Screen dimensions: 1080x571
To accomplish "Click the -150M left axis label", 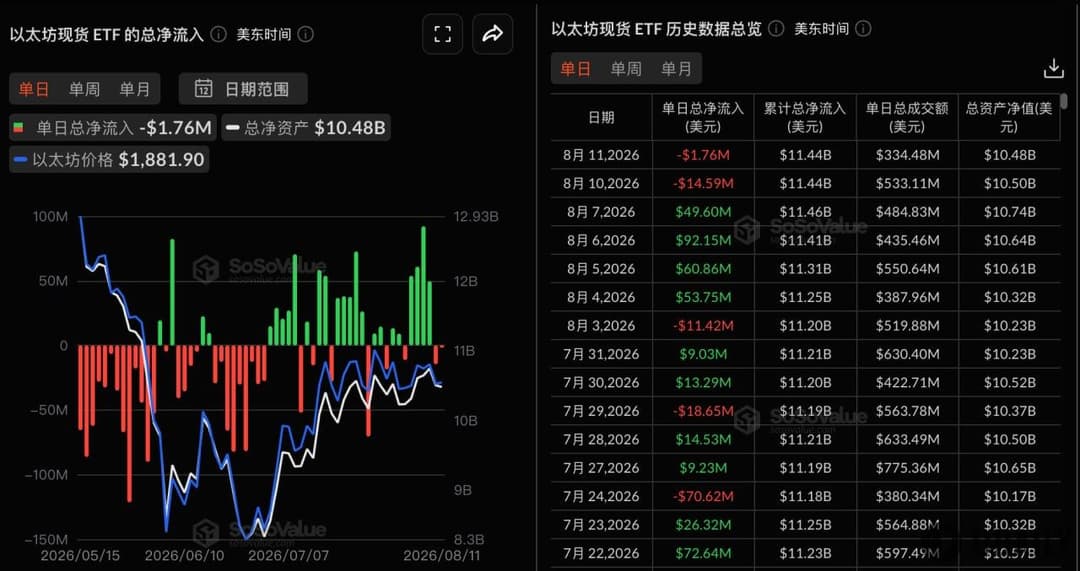I will (x=45, y=539).
